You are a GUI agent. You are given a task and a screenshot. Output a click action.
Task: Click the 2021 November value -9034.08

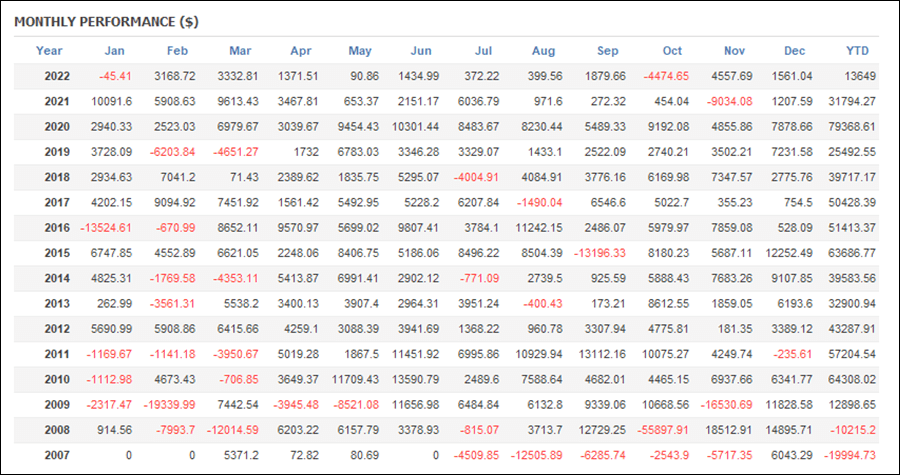728,102
